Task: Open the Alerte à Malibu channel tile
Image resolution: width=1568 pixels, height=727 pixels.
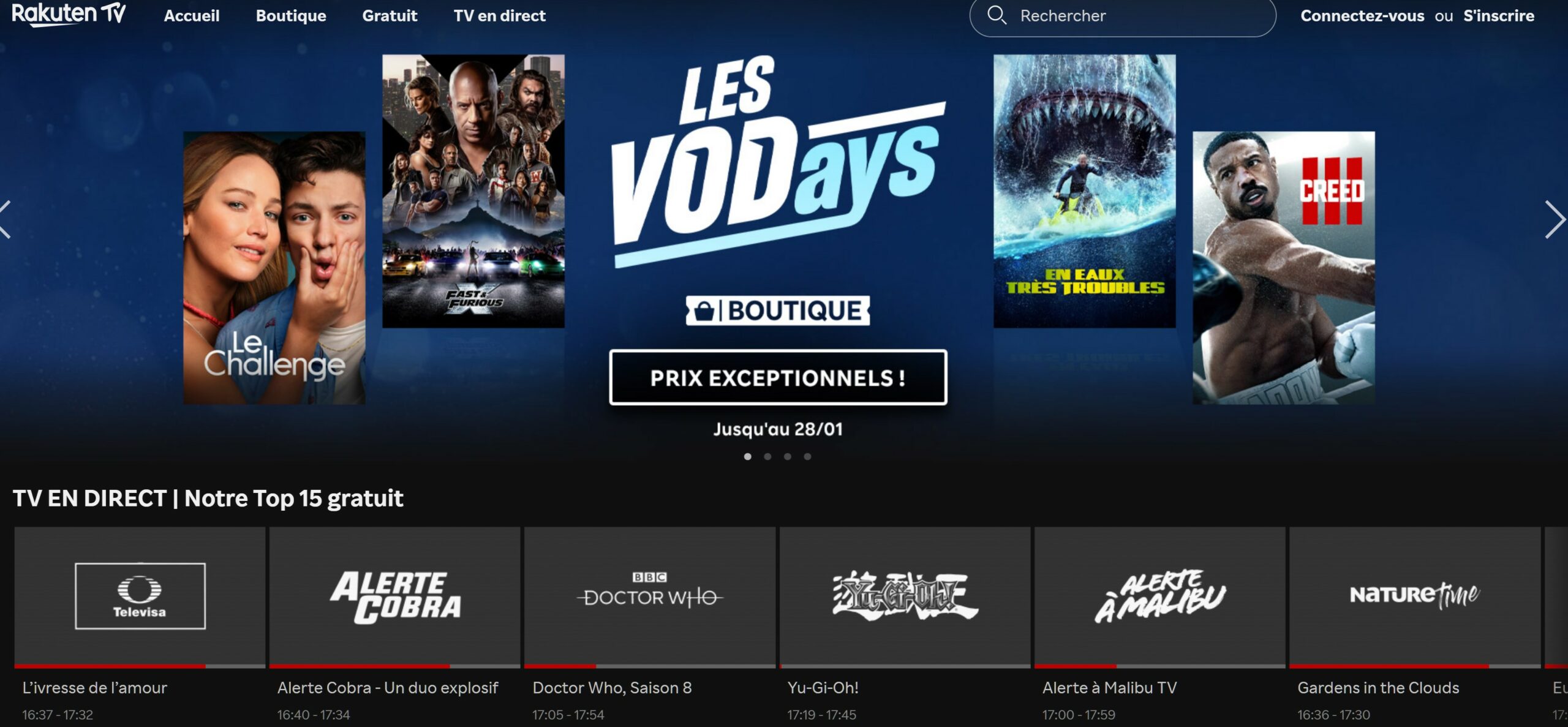Action: point(1160,597)
